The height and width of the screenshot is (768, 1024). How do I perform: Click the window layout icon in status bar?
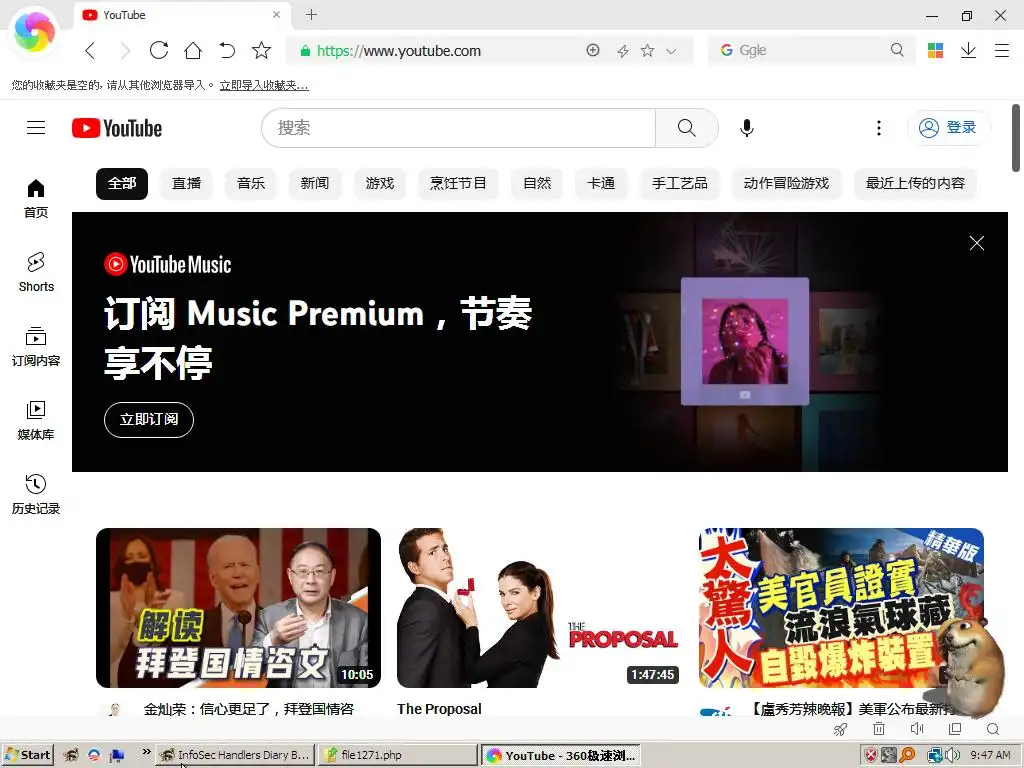(955, 729)
